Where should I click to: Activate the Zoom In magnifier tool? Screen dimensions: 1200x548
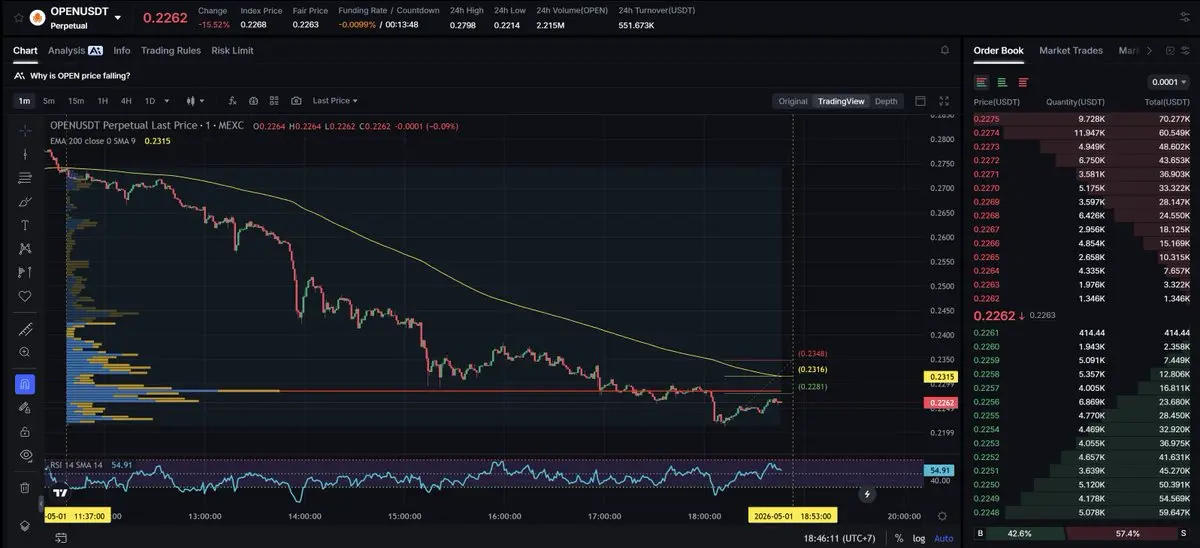coord(25,352)
